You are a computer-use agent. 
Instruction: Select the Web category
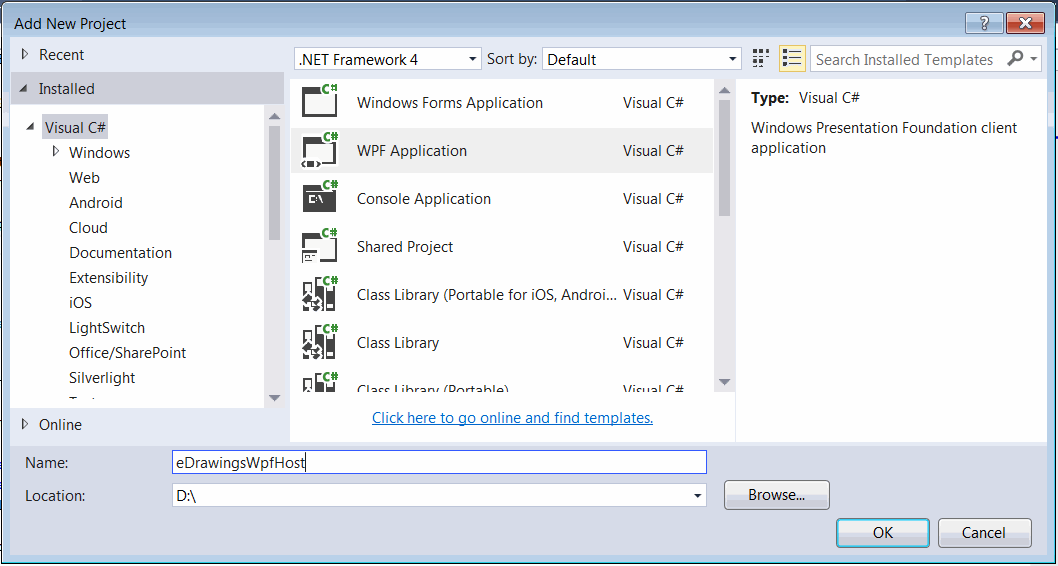[84, 177]
